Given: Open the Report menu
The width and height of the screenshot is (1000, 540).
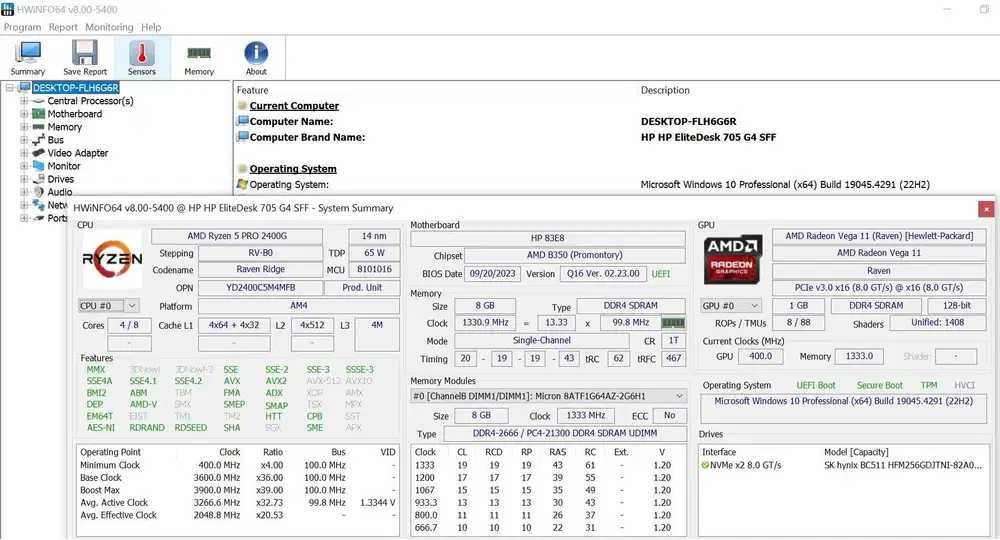Looking at the screenshot, I should 63,27.
